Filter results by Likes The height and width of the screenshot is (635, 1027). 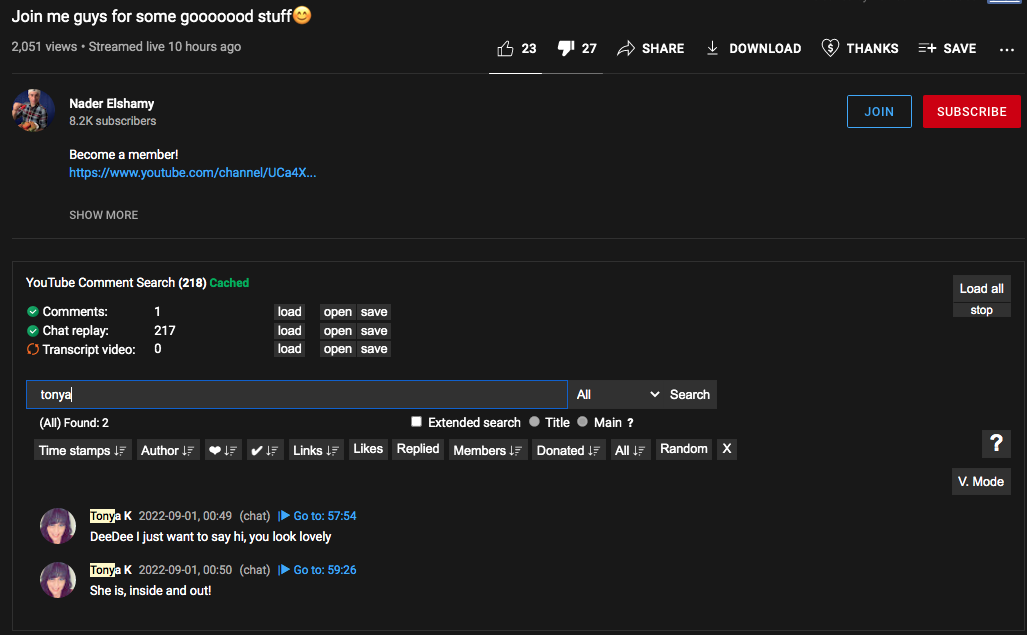point(368,449)
